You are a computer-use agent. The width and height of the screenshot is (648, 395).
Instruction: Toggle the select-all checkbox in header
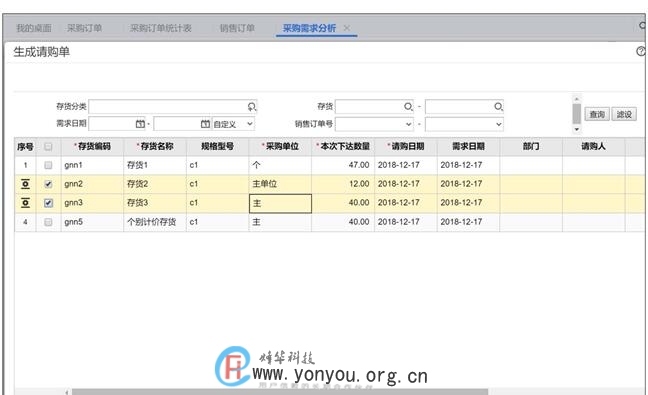[48, 146]
